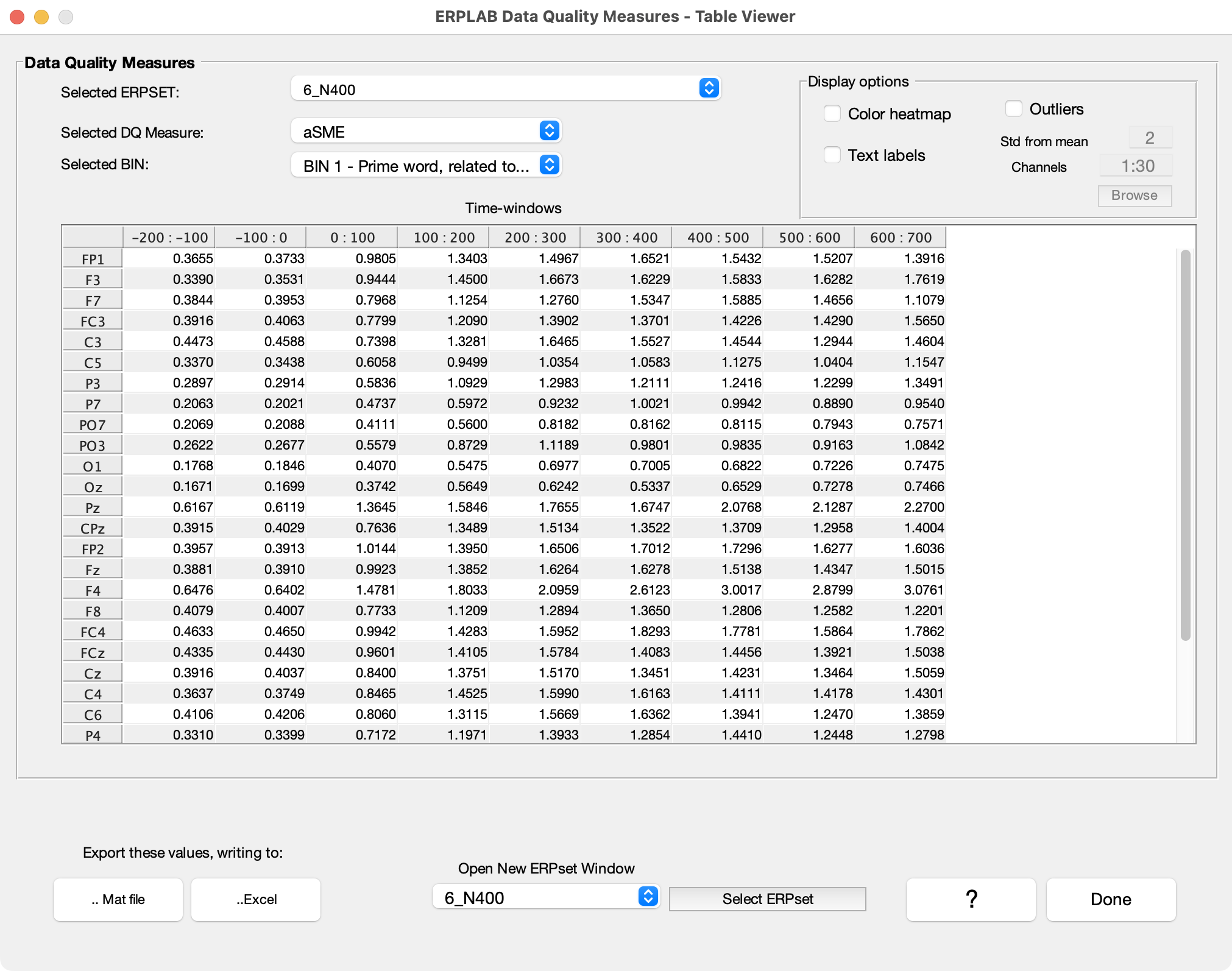Viewport: 1232px width, 971px height.
Task: Select the -100 : 0 column header
Action: [261, 238]
